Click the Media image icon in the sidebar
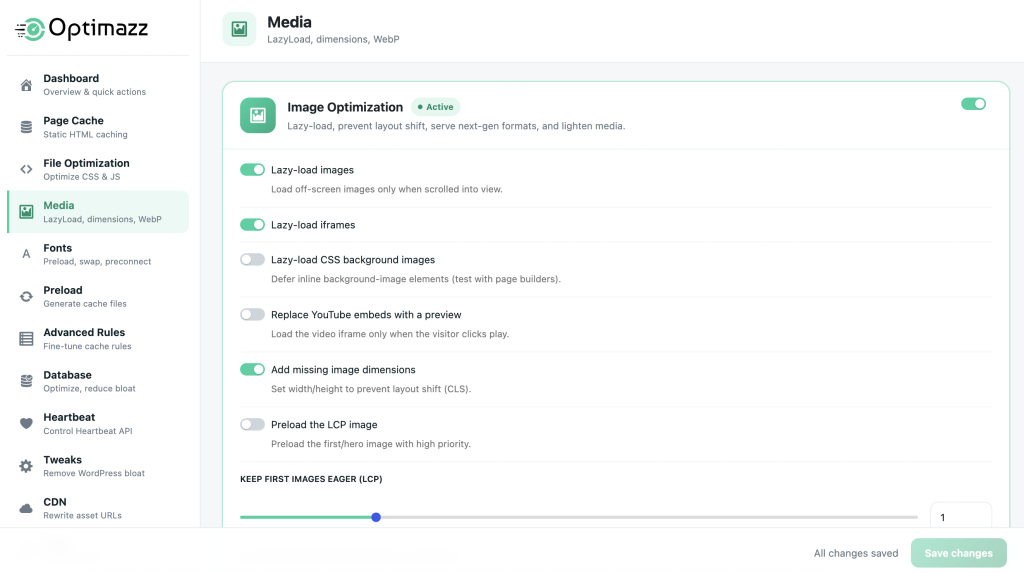Screen dimensions: 1024x573 [x=26, y=212]
